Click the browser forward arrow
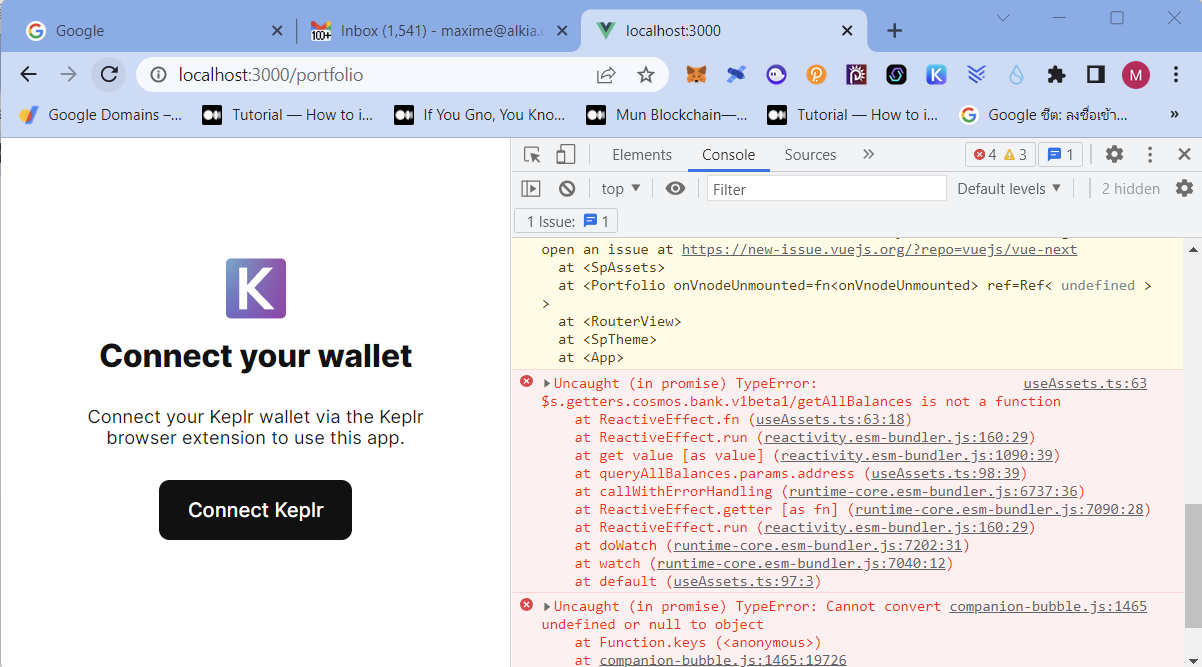The width and height of the screenshot is (1202, 667). tap(68, 74)
